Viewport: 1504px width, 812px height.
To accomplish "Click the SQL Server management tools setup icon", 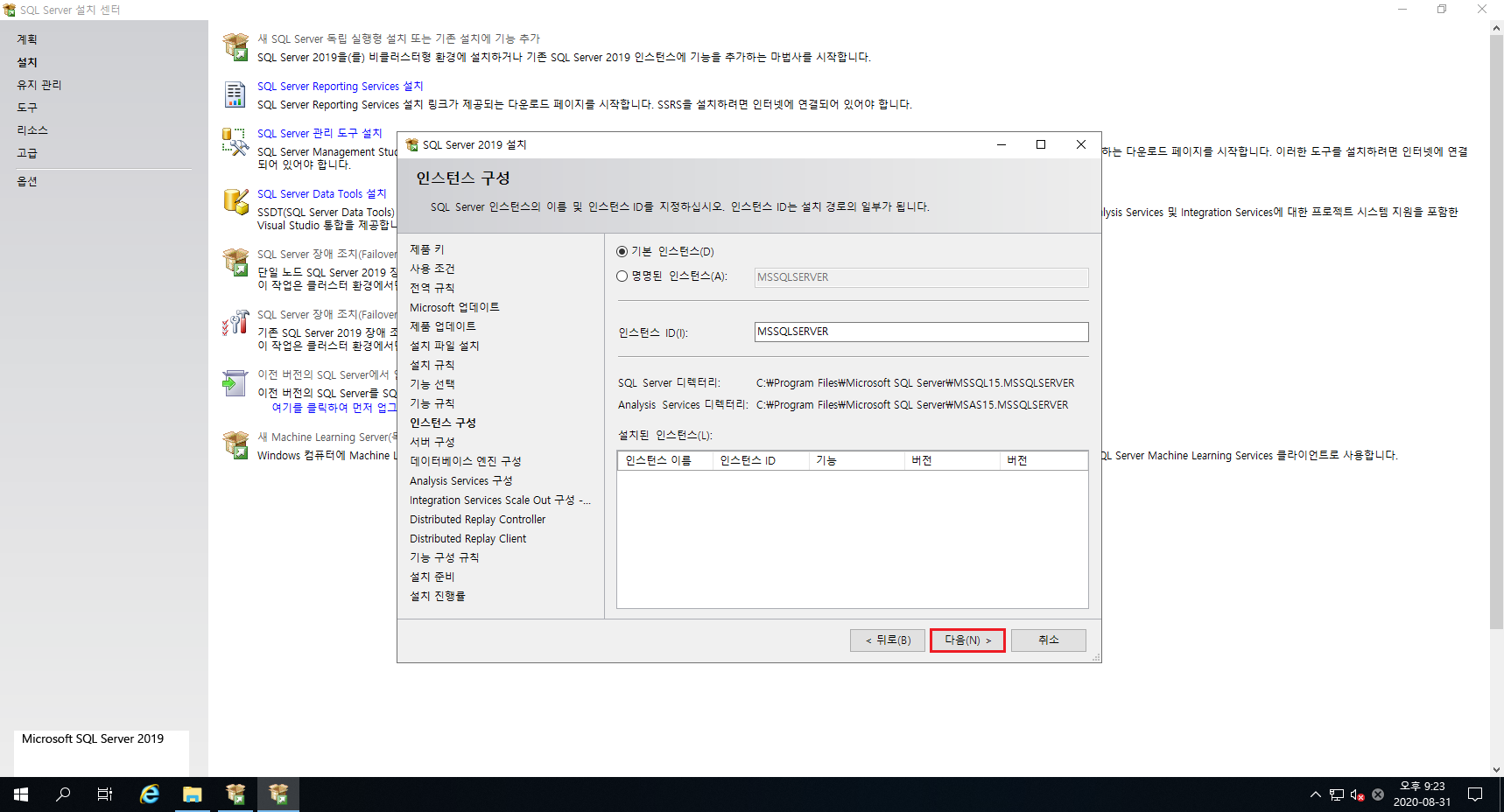I will 235,142.
